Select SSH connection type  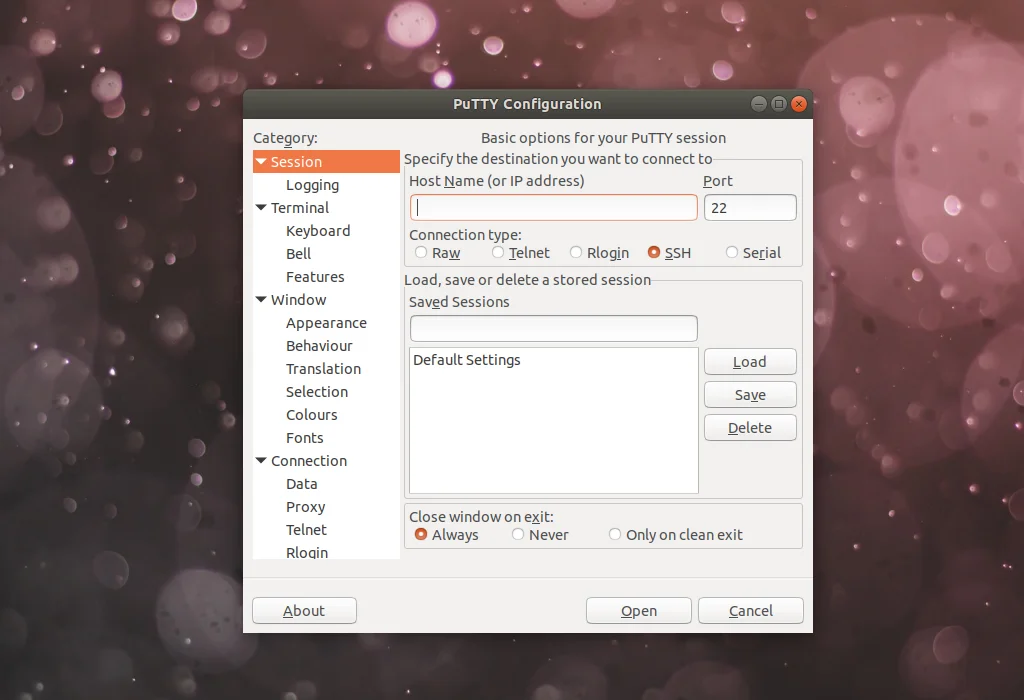(654, 252)
